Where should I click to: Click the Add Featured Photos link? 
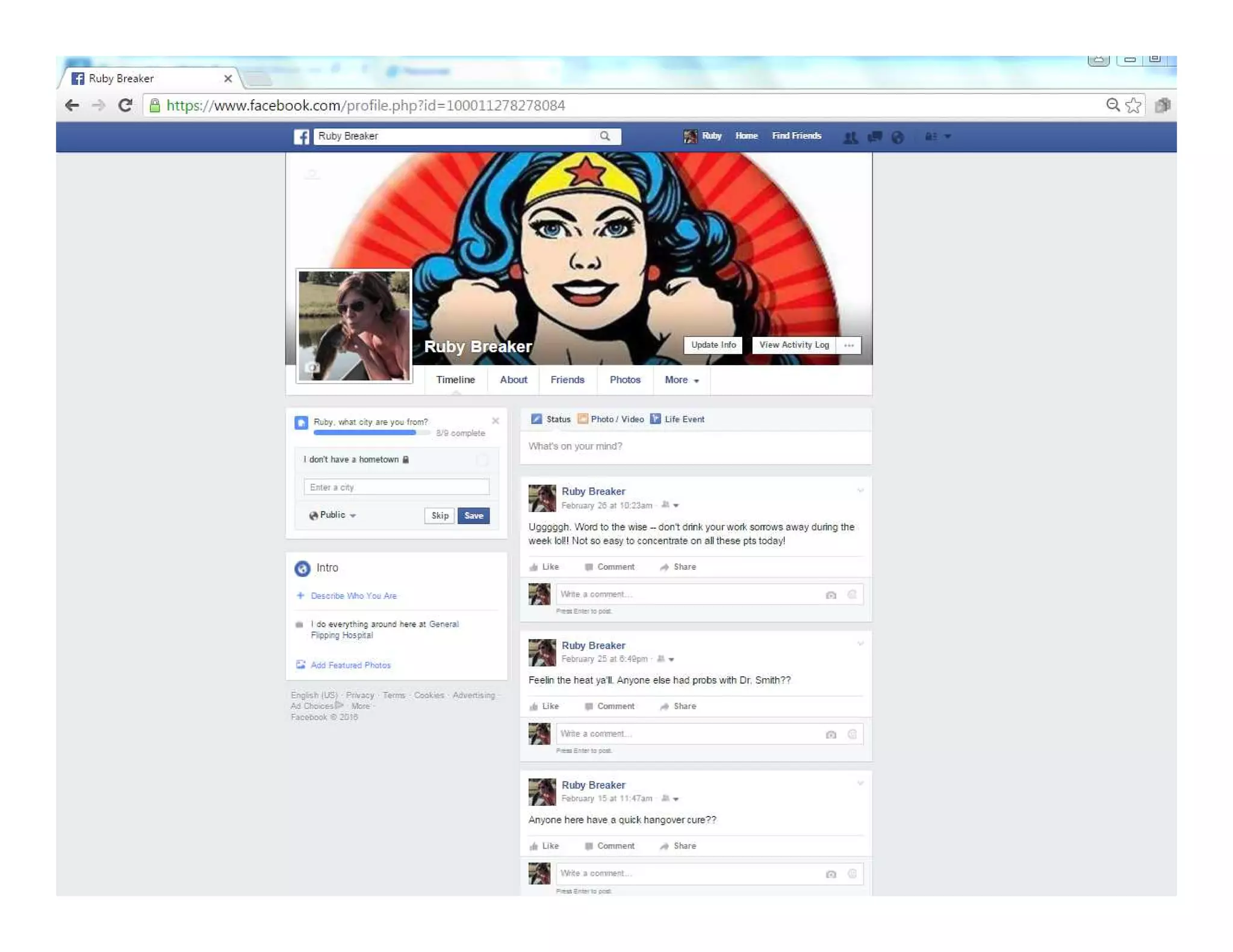(350, 665)
